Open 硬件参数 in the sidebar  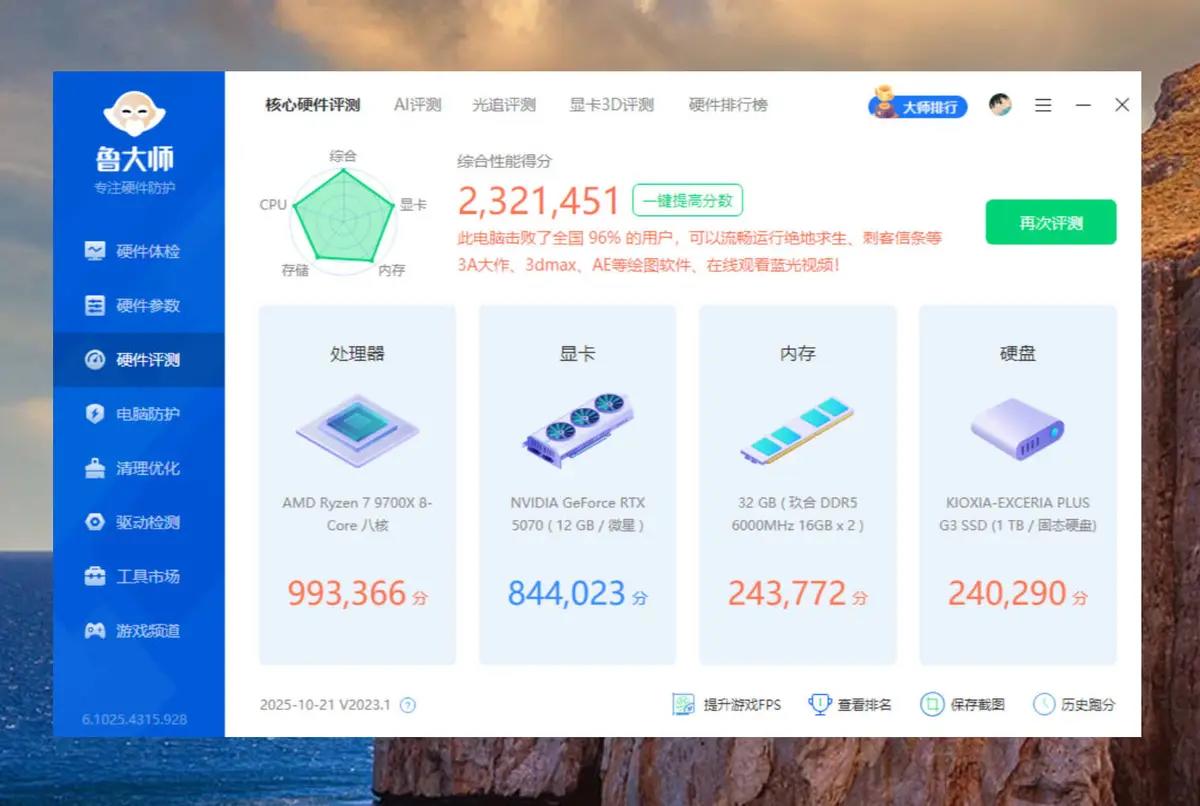point(138,305)
